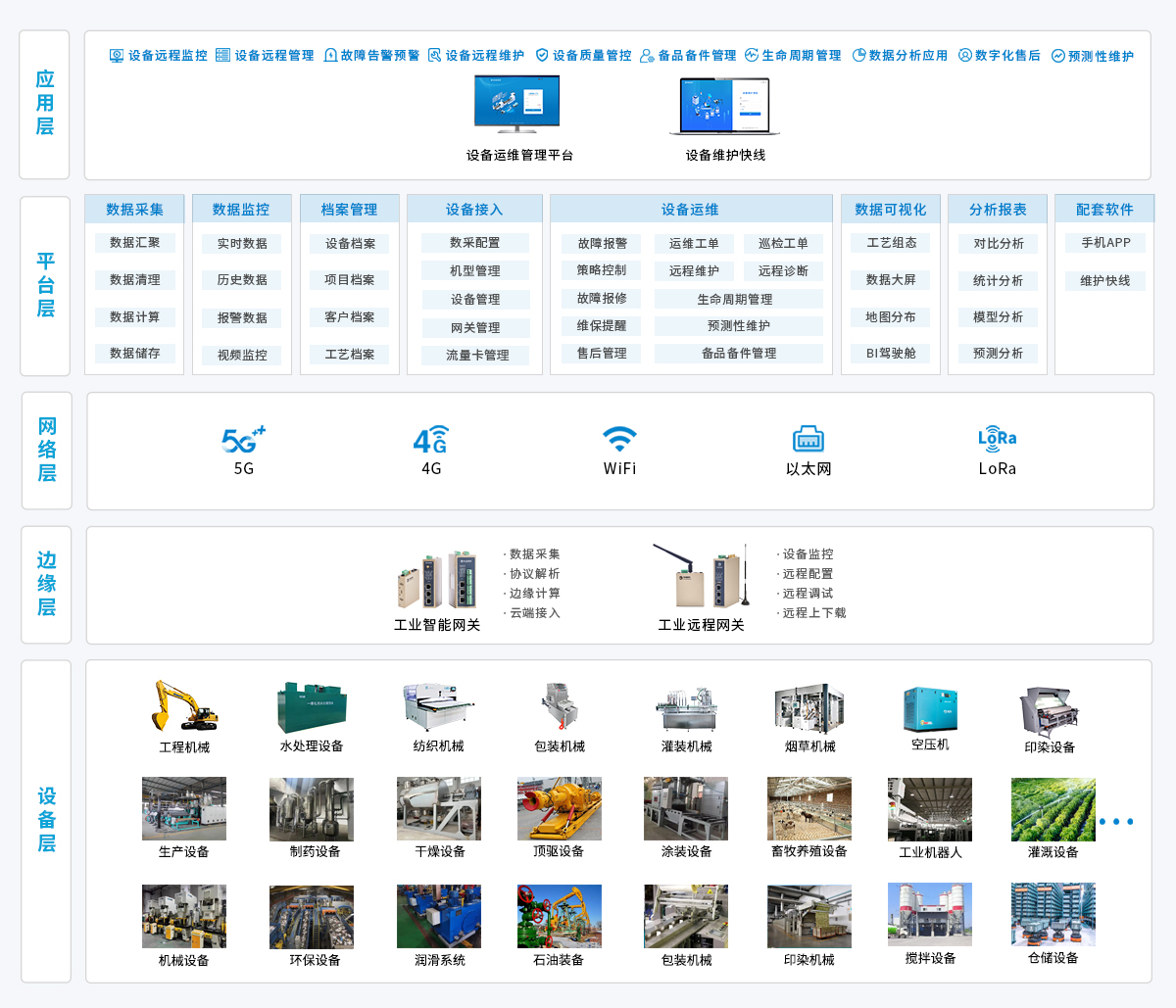Screen dimensions: 1176x1008
Task: Click the 5G network icon
Action: point(243,440)
